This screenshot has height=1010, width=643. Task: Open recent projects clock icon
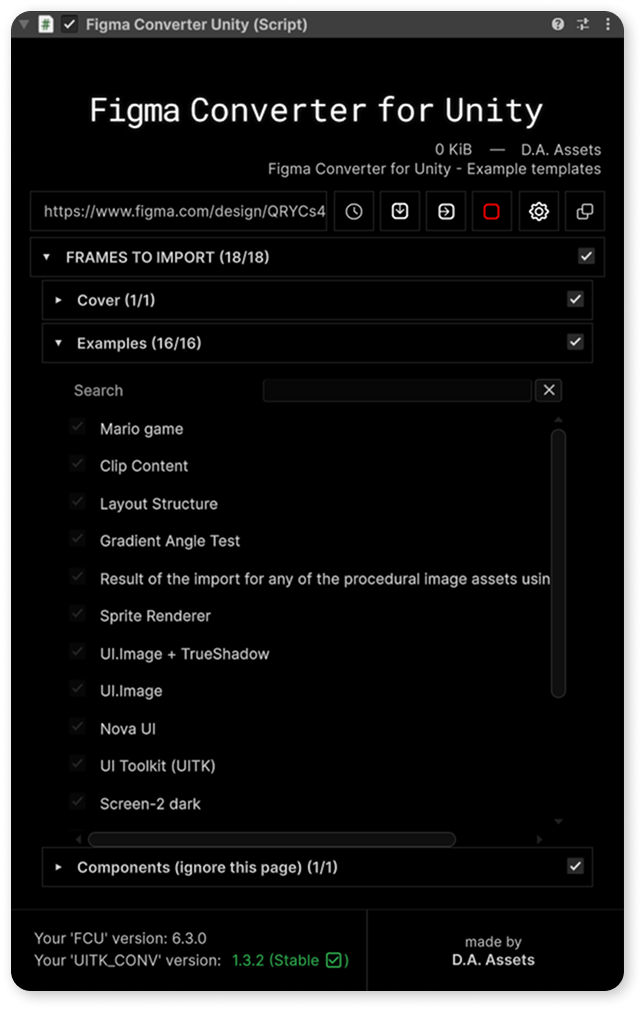354,211
